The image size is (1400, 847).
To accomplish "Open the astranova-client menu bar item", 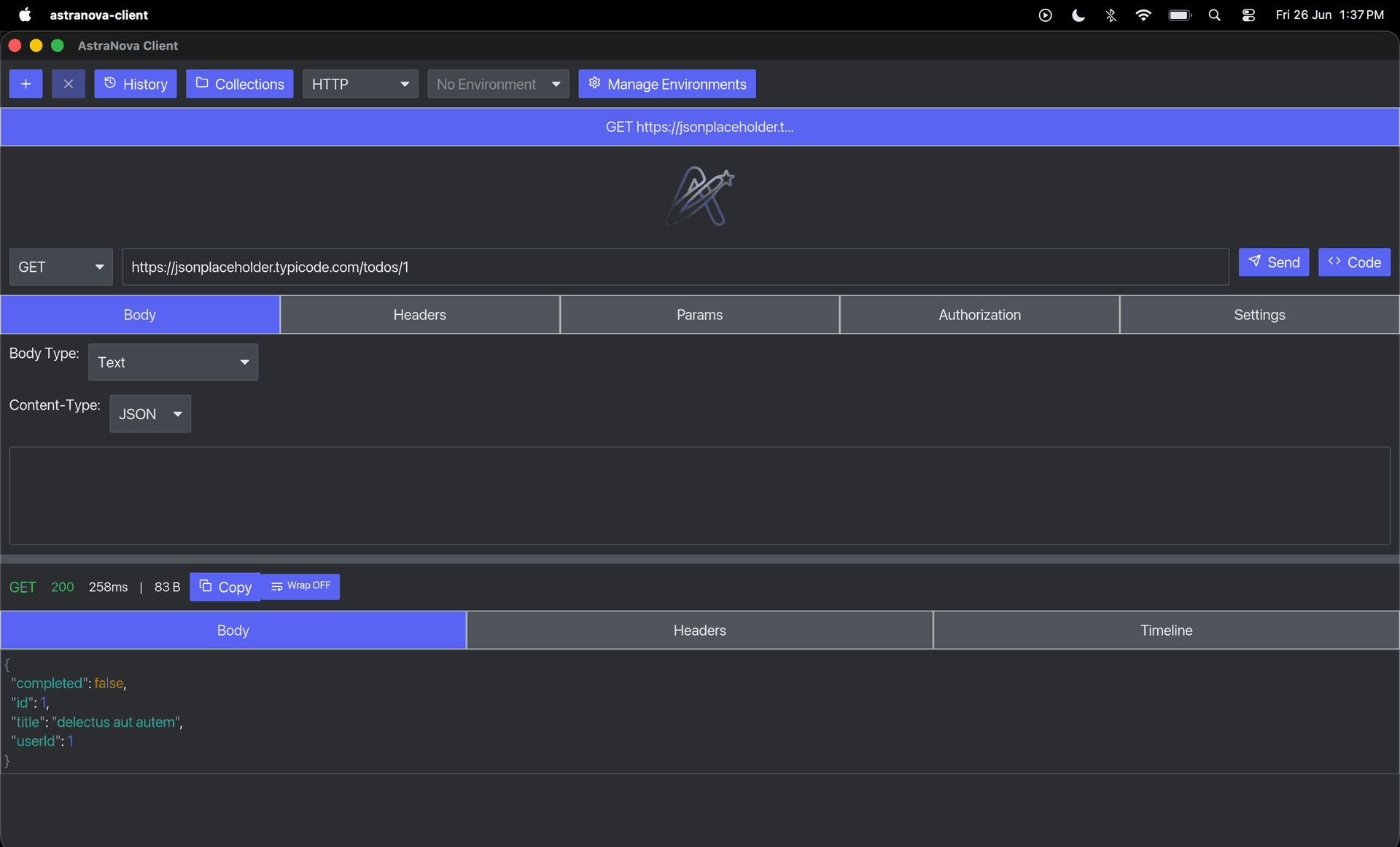I will 98,15.
